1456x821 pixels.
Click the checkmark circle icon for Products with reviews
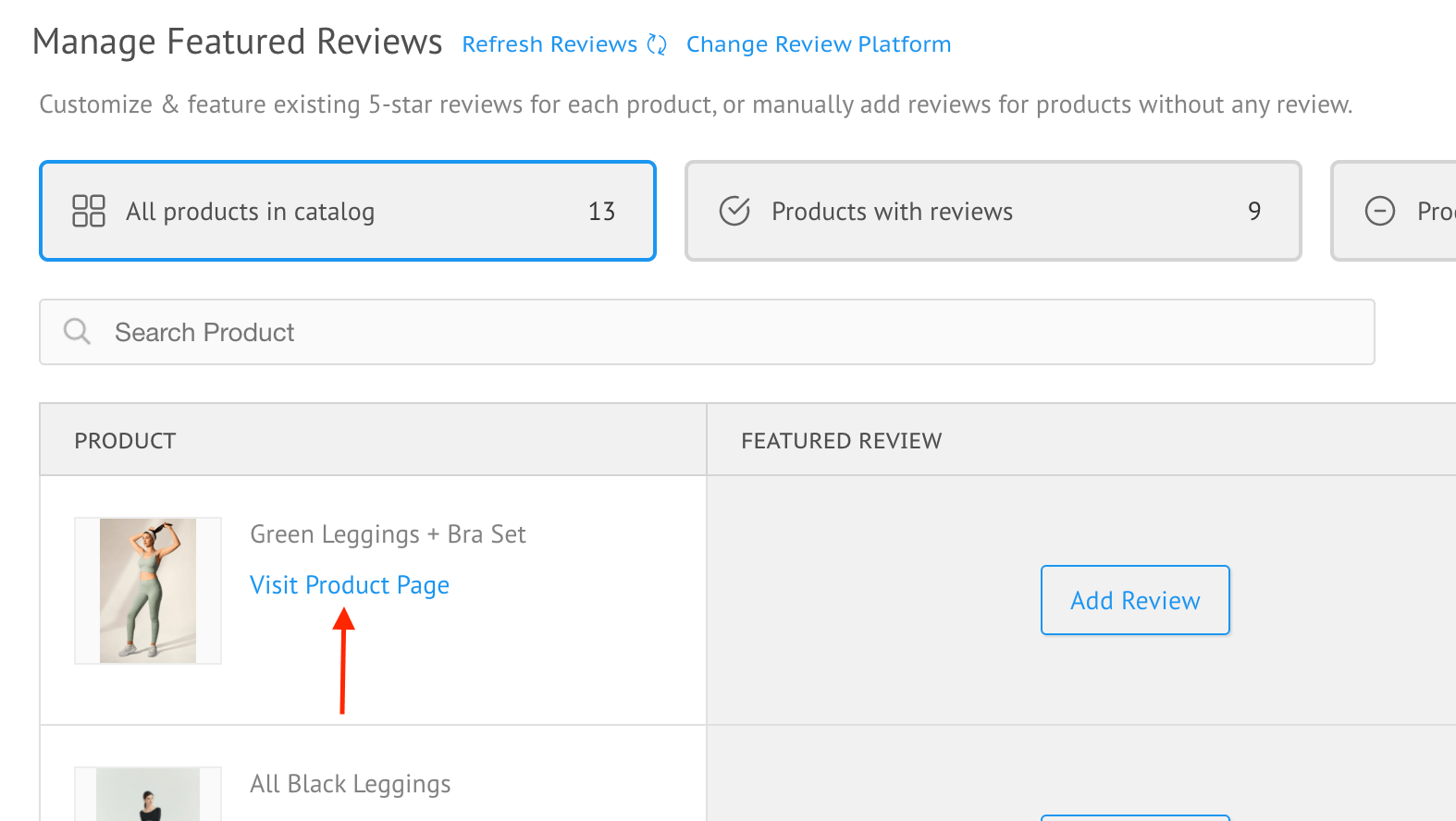[x=734, y=211]
